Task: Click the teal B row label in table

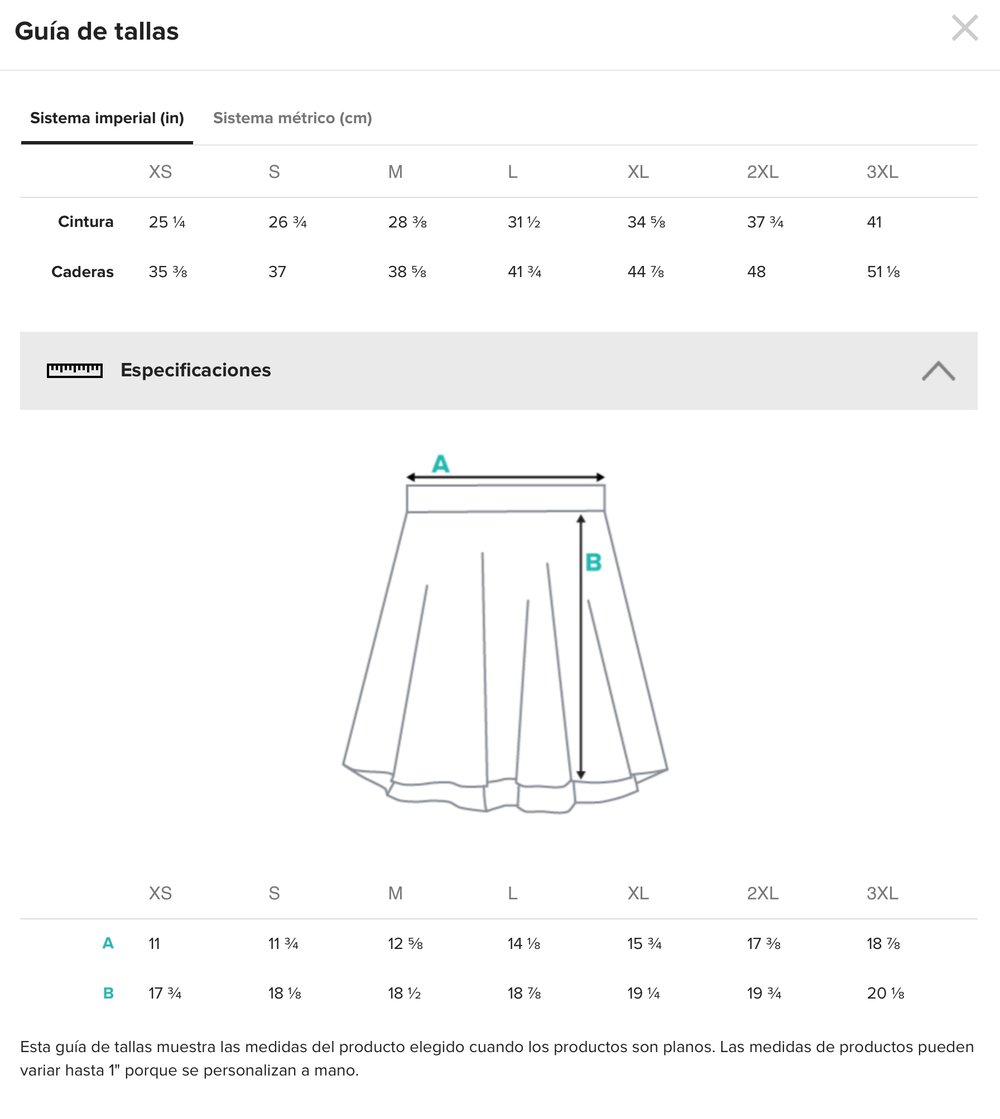Action: point(108,993)
